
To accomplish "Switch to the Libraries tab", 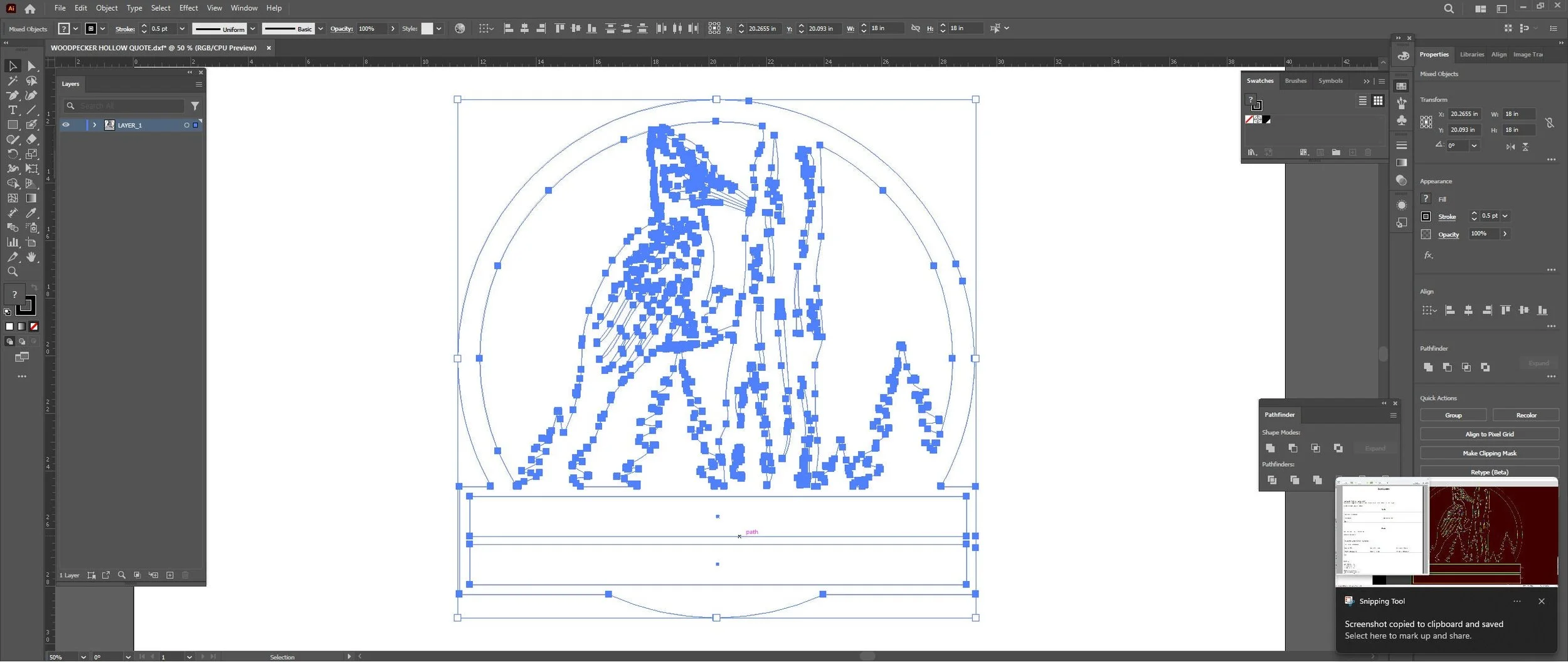I will tap(1471, 55).
